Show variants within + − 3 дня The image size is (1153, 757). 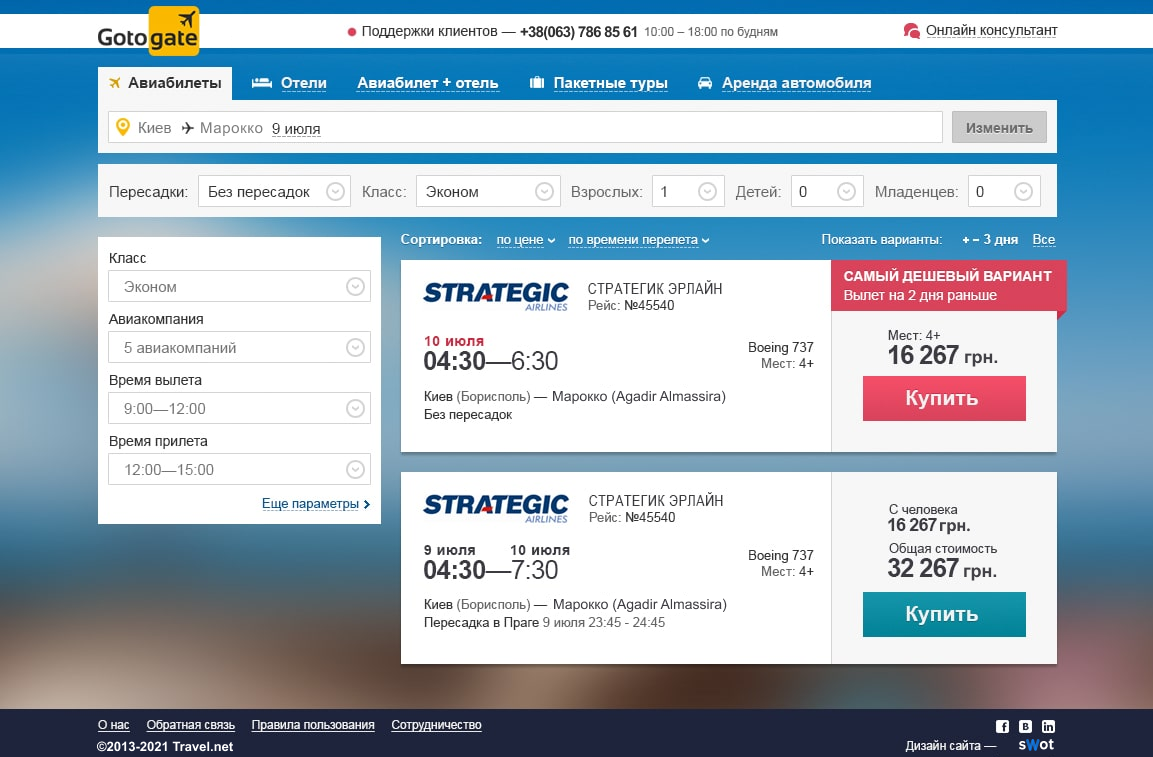[990, 240]
